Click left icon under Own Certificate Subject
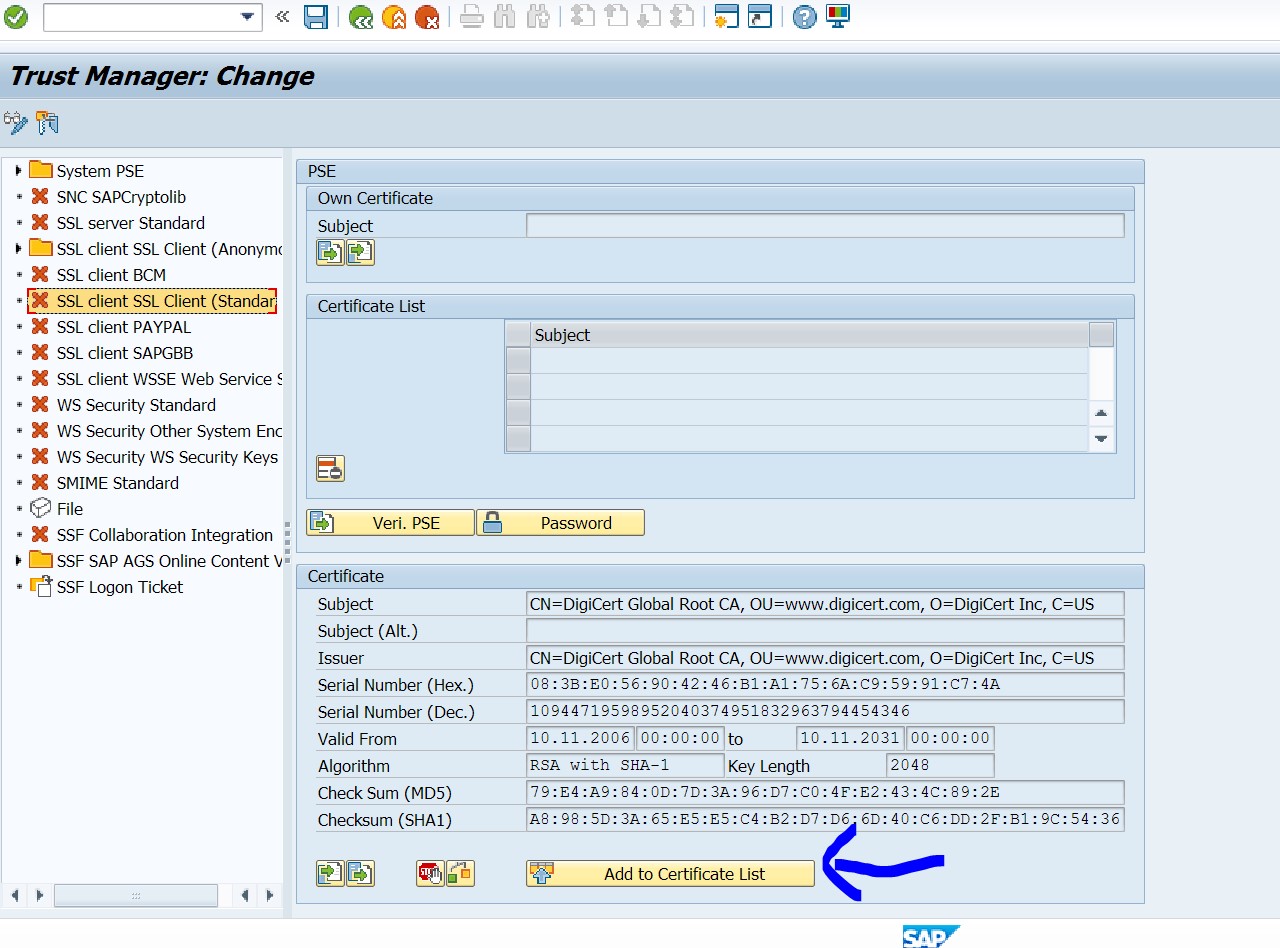1280x948 pixels. (330, 253)
